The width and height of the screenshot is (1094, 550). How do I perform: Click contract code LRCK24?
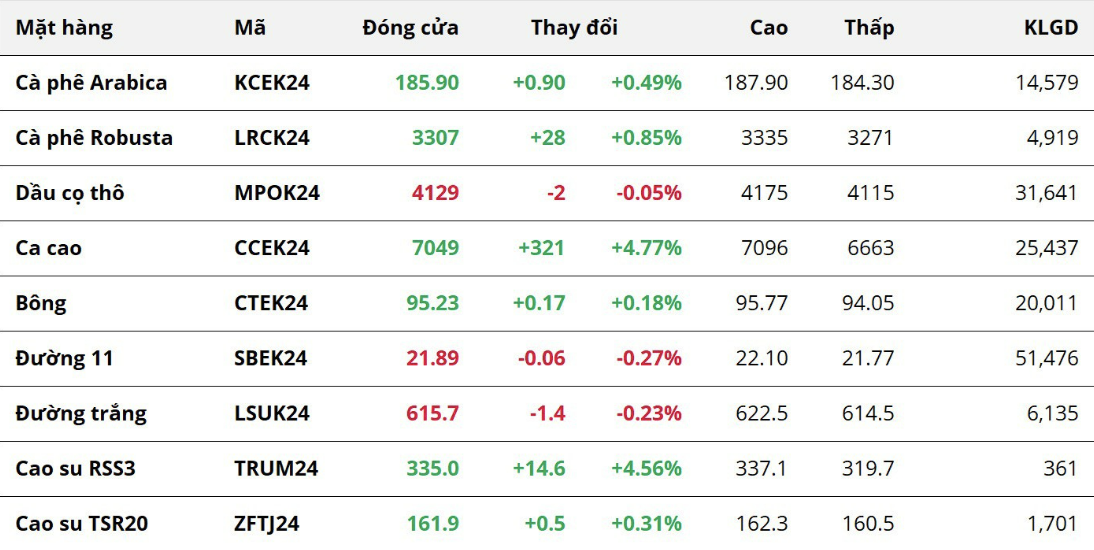tap(272, 138)
